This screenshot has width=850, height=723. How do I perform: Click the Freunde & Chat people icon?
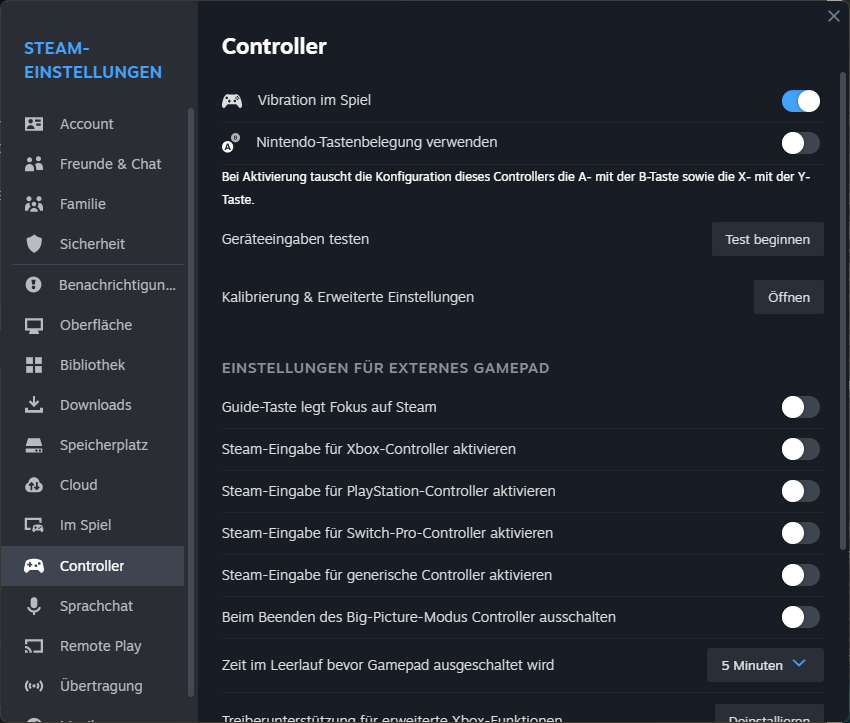pos(34,164)
